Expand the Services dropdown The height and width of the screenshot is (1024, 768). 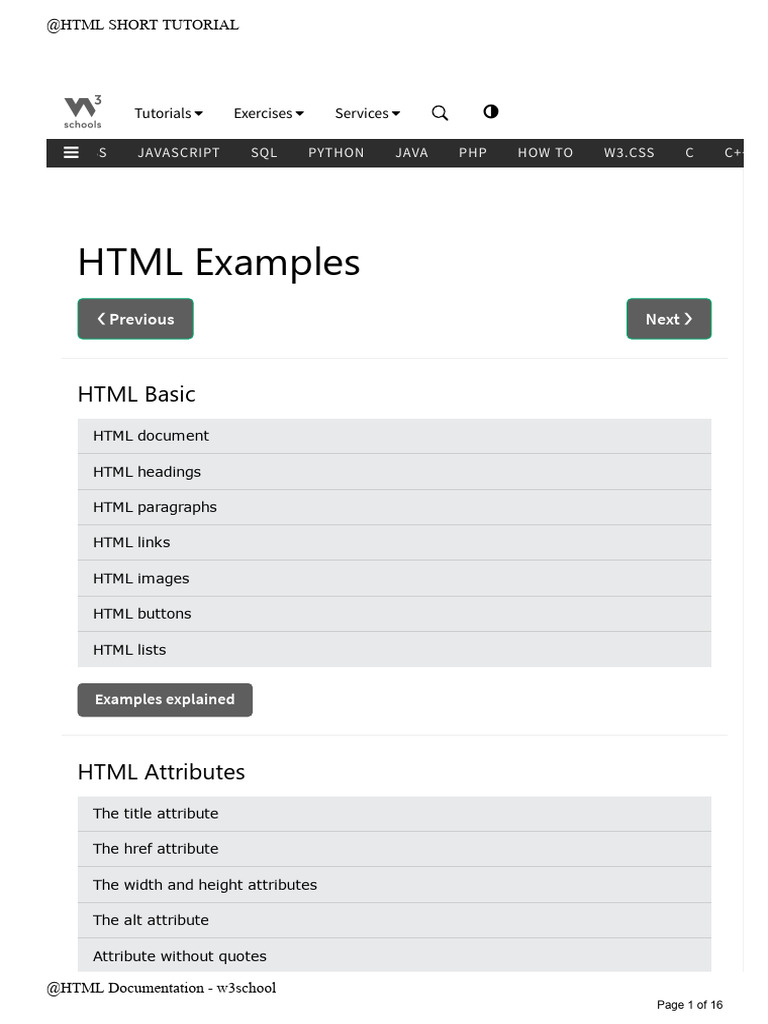[367, 113]
